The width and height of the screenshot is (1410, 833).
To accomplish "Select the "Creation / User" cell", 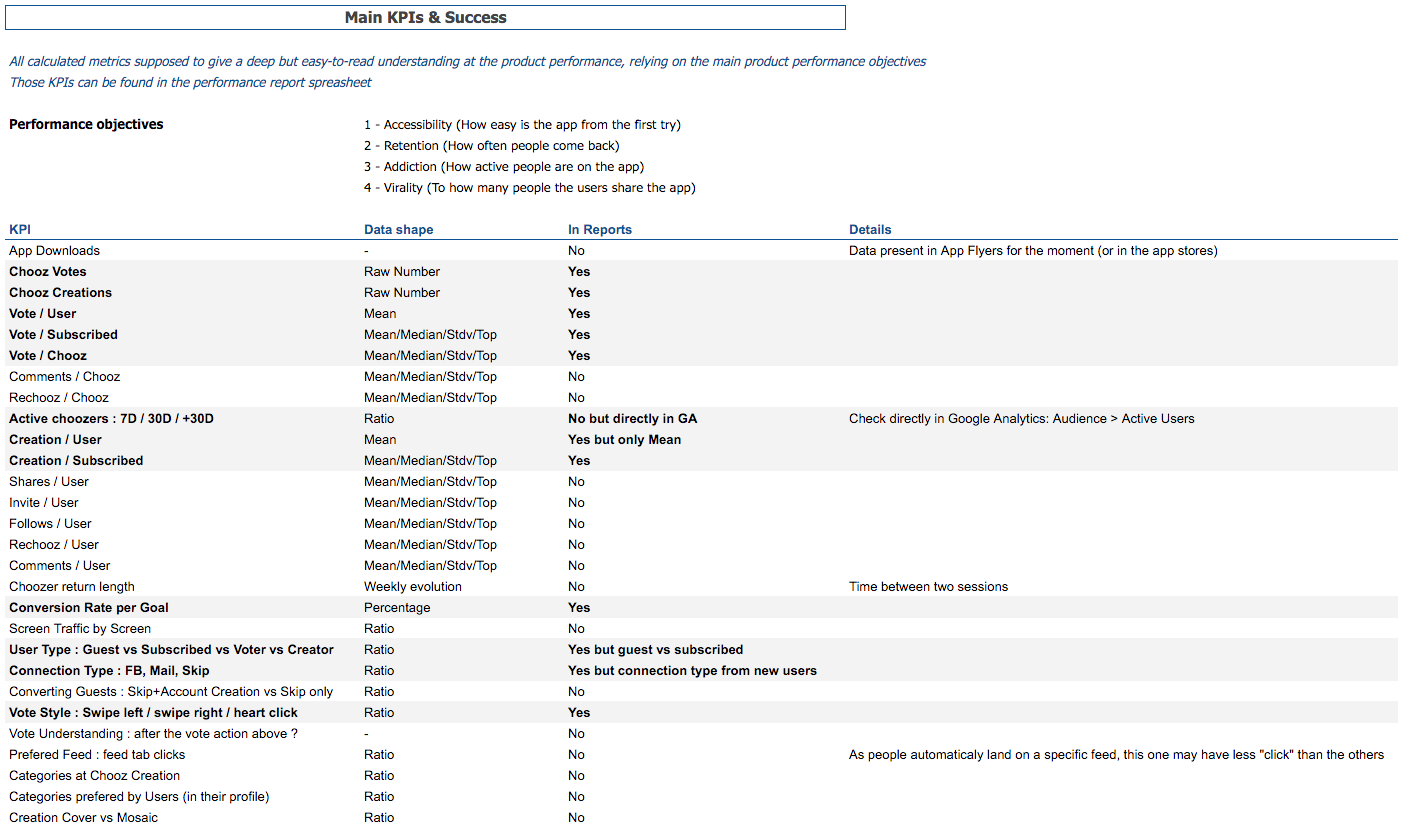I will (56, 440).
